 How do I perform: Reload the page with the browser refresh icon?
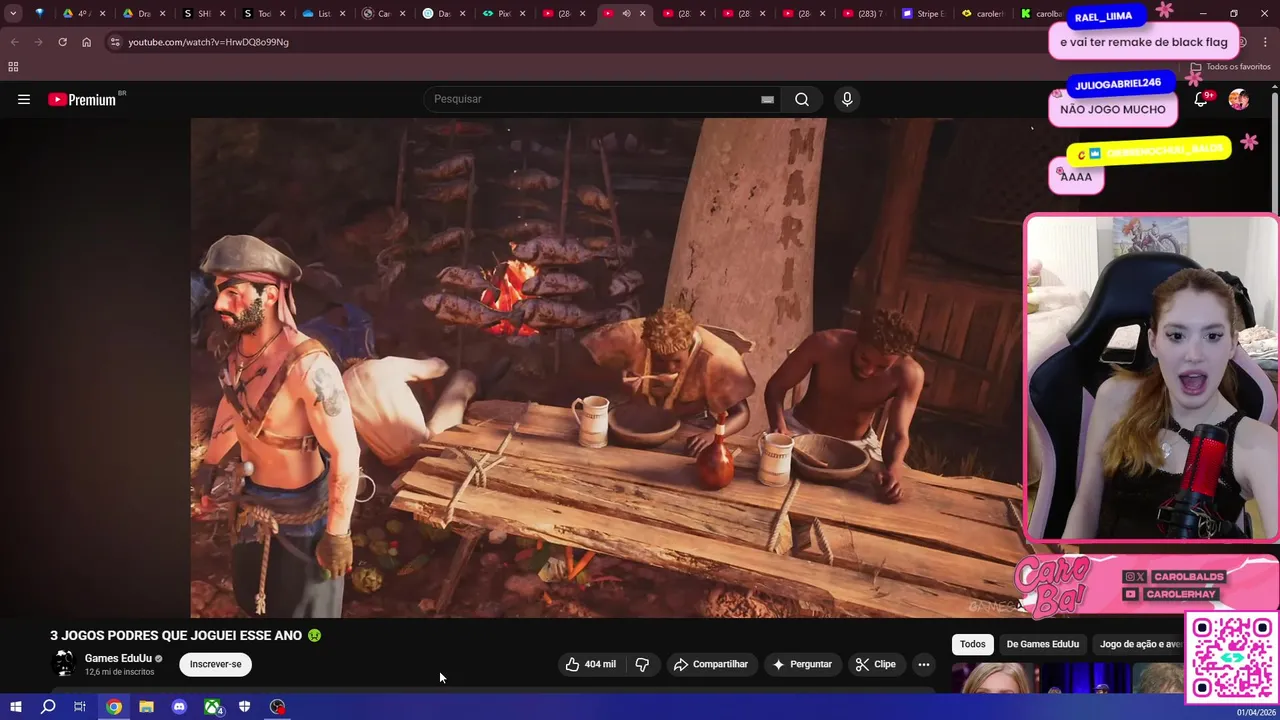coord(62,42)
